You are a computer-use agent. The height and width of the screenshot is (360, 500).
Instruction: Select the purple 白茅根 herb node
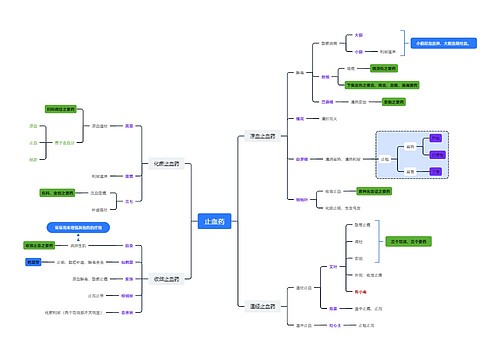click(x=302, y=159)
